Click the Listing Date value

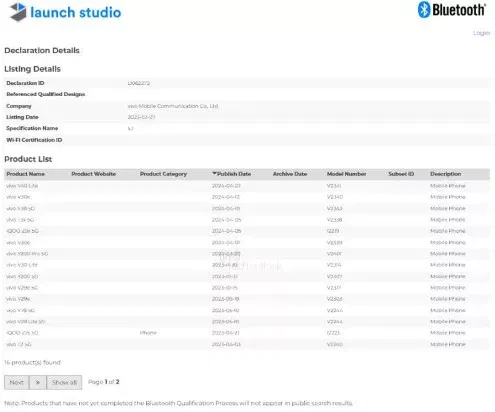click(141, 117)
